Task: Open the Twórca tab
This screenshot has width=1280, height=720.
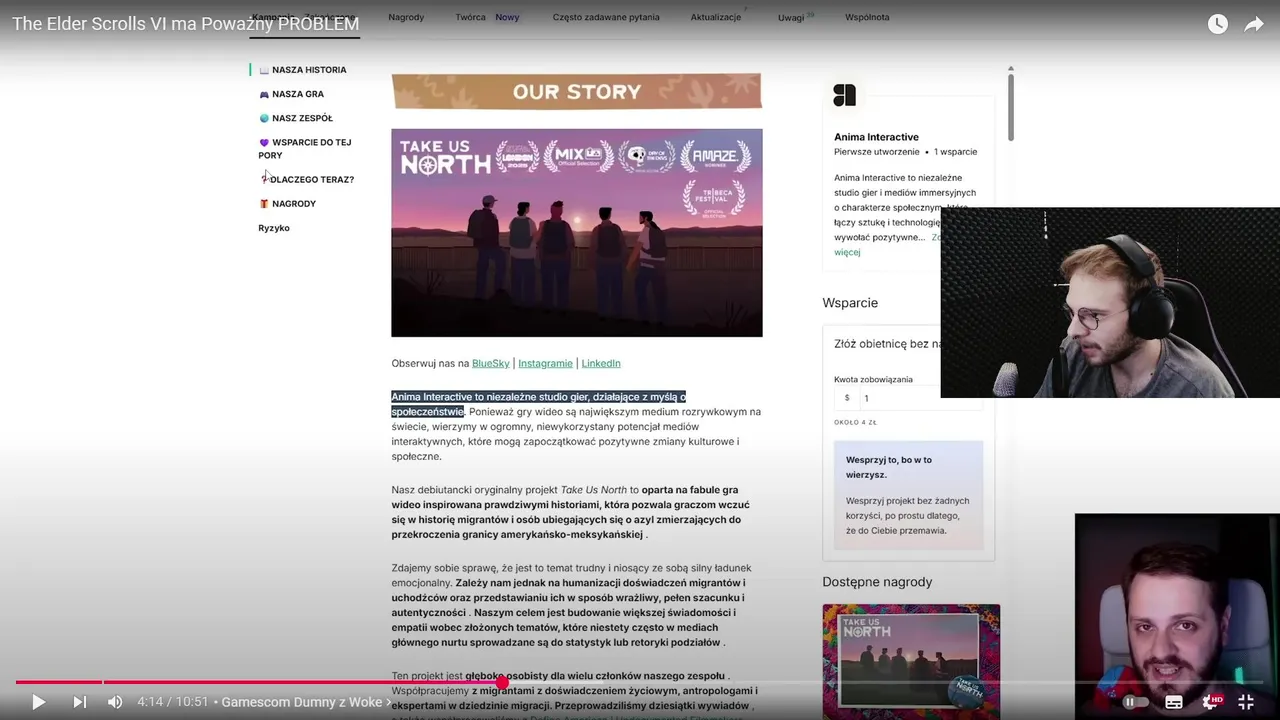Action: click(x=470, y=17)
